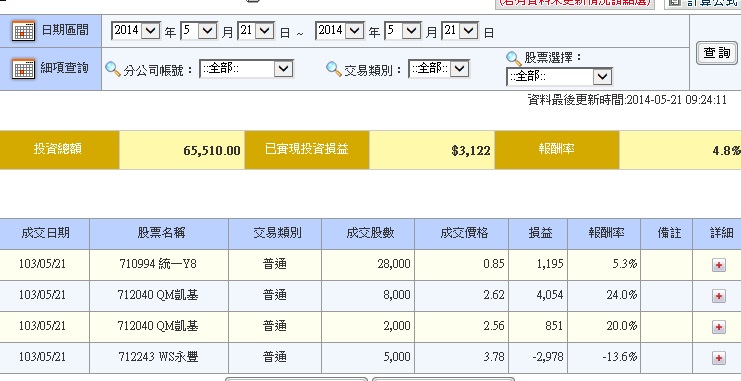The width and height of the screenshot is (741, 381).
Task: Click calendar icon beside 日期區間
Action: tap(23, 31)
